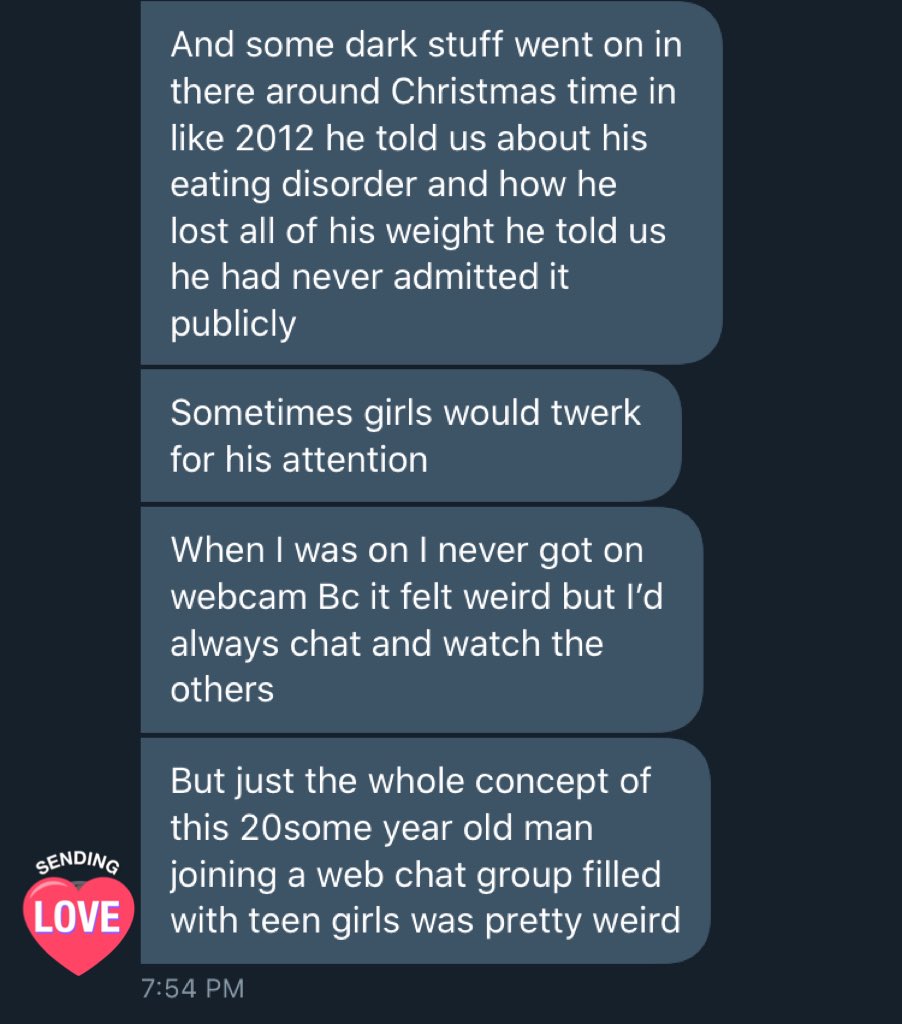Select the message about never getting on webcam

420,619
